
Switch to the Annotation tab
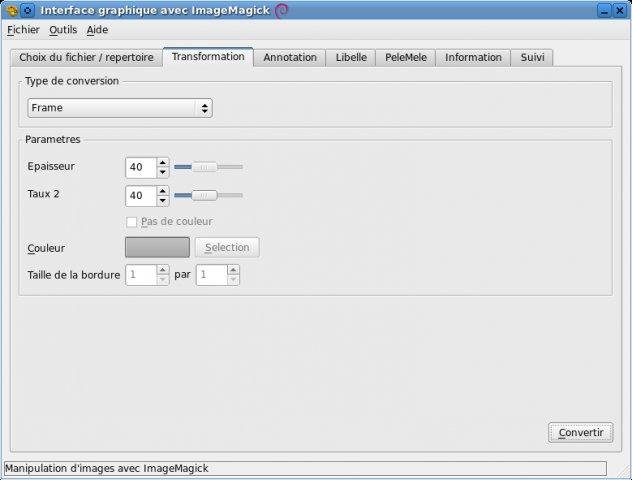pyautogui.click(x=290, y=58)
